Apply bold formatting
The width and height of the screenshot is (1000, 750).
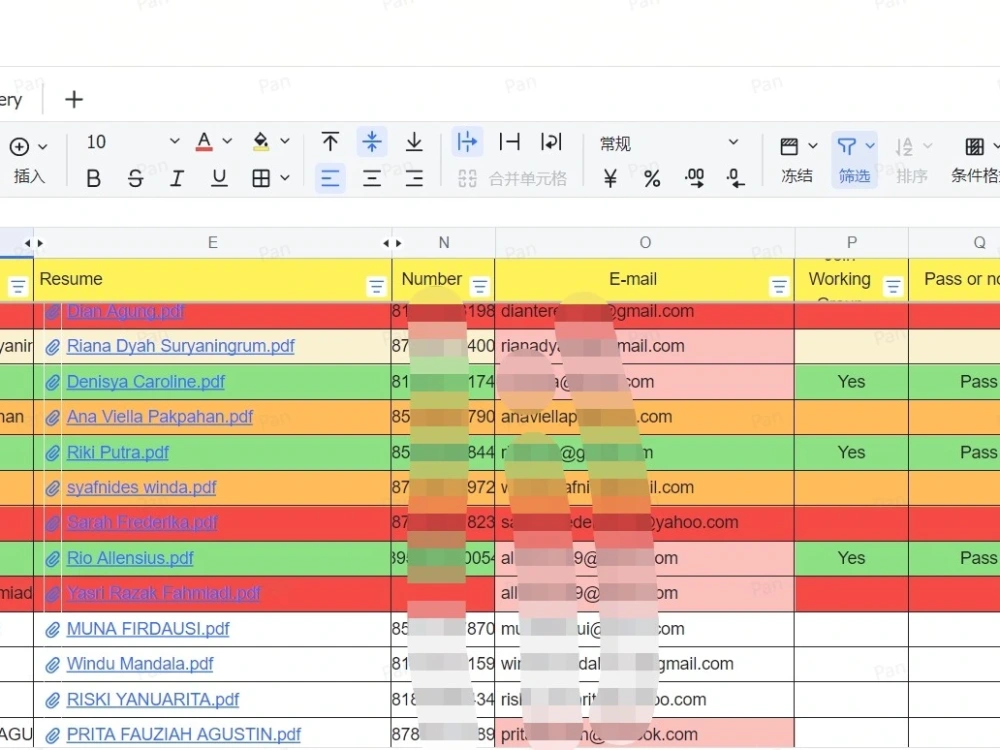[93, 179]
